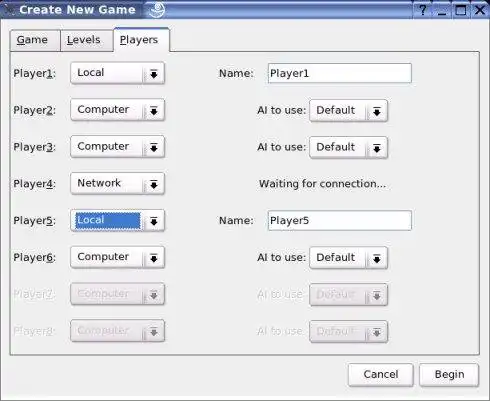
Task: Click the 'AI to use:' label for Player6
Action: click(x=281, y=257)
